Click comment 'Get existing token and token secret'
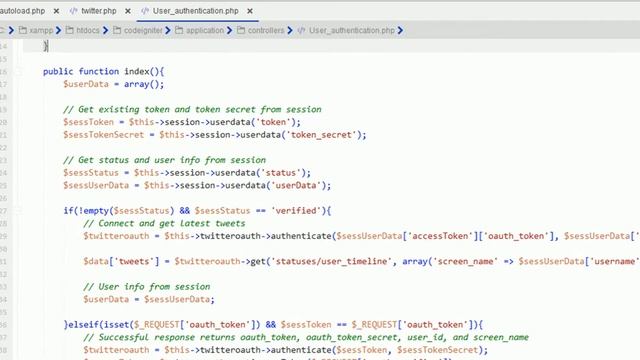The image size is (640, 360). pos(192,109)
